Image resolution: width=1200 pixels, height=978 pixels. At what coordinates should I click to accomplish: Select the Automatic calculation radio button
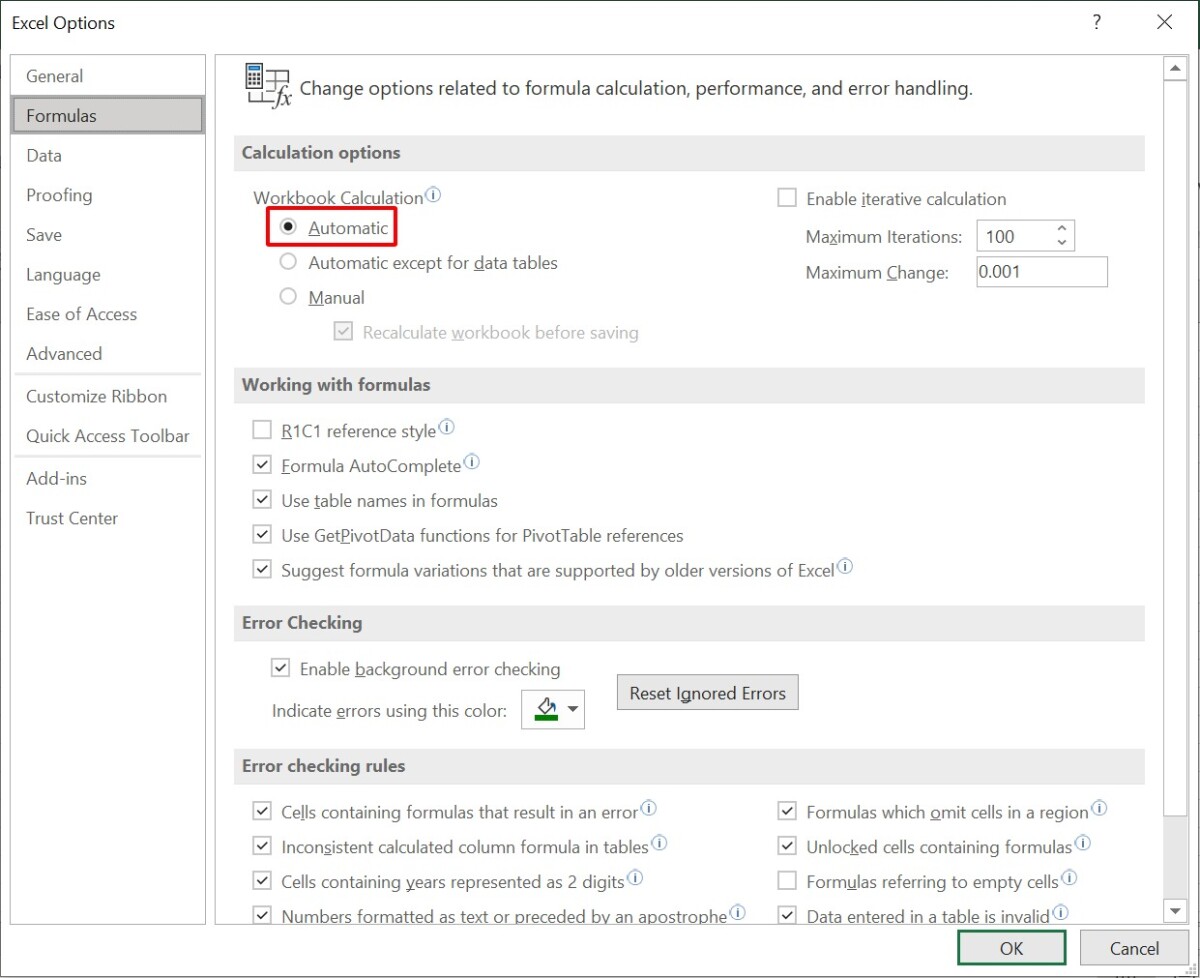289,227
